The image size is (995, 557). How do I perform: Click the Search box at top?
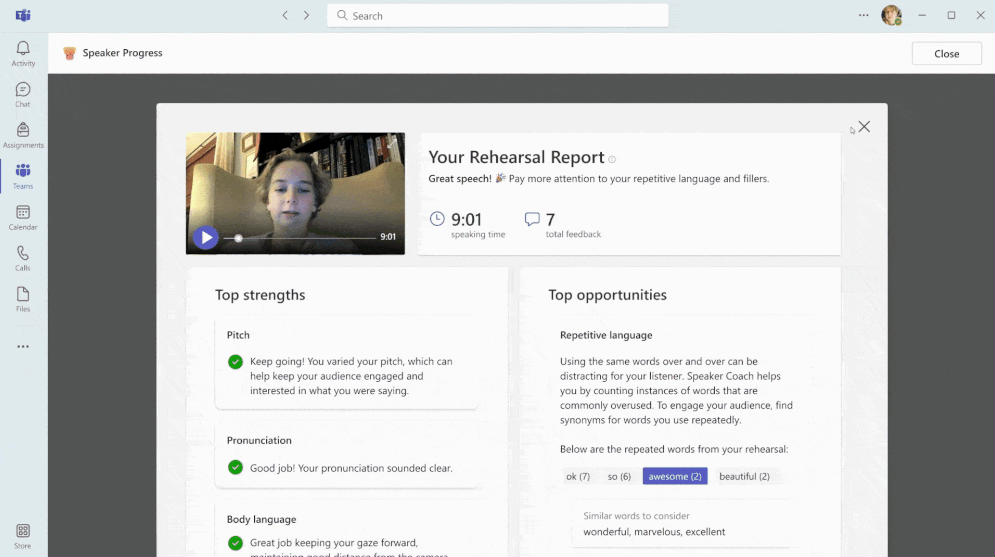pos(498,16)
